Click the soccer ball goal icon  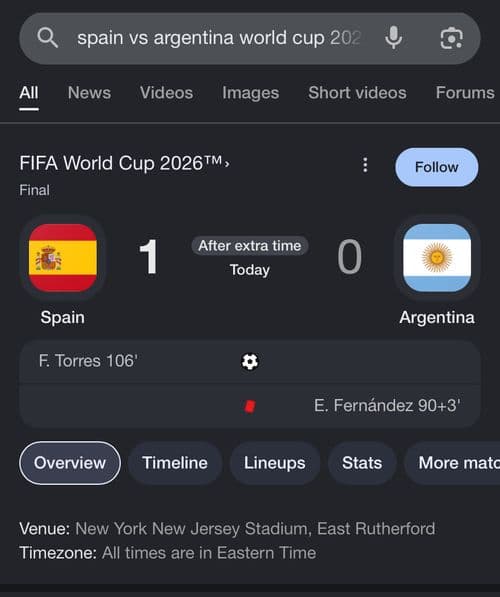(x=250, y=362)
